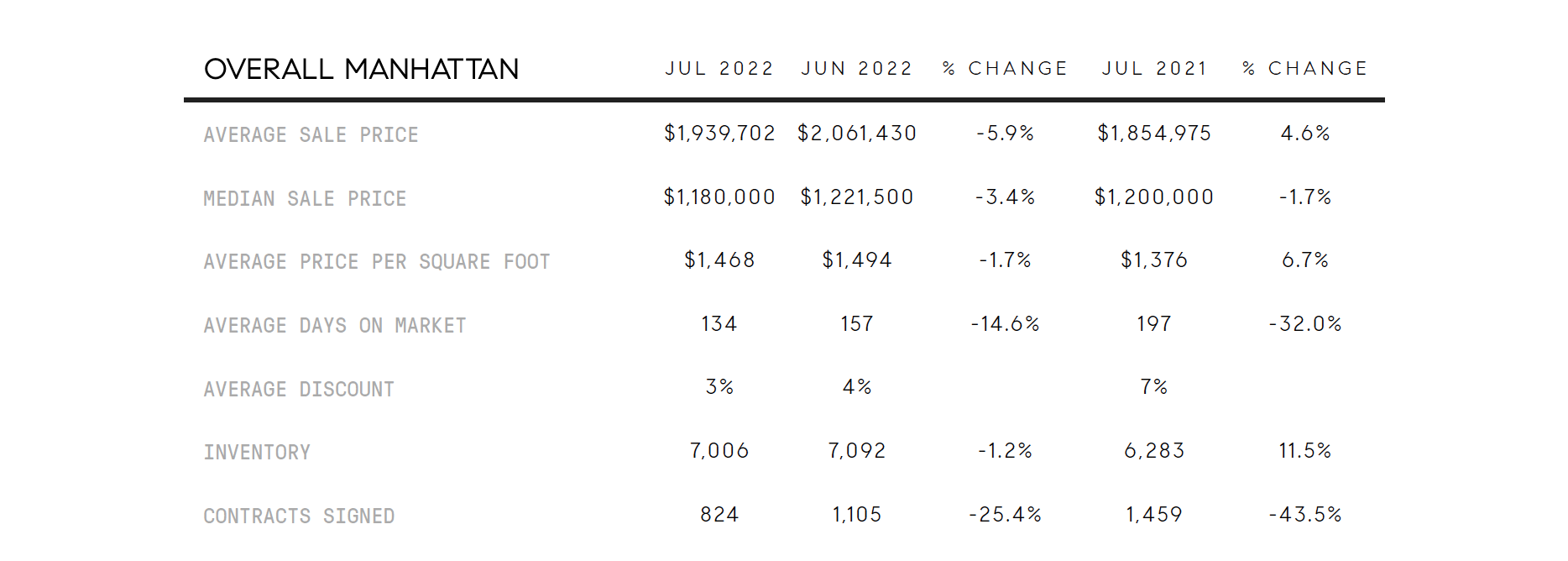The image size is (1568, 561).
Task: Click the $1,221,500 median price value
Action: click(856, 197)
